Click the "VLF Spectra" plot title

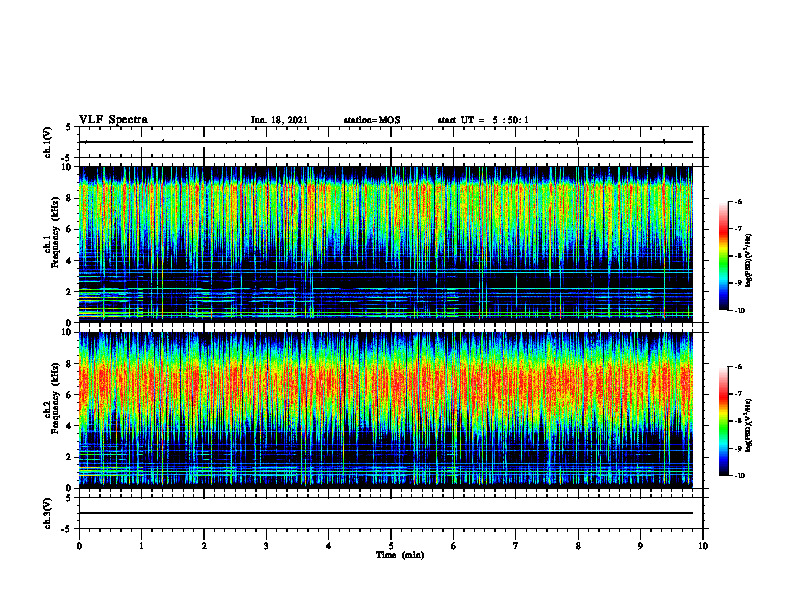(113, 120)
